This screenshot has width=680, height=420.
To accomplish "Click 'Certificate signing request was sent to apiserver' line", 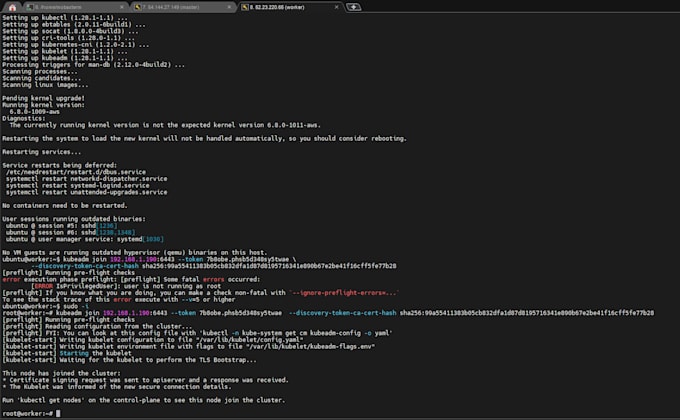I will (x=145, y=380).
